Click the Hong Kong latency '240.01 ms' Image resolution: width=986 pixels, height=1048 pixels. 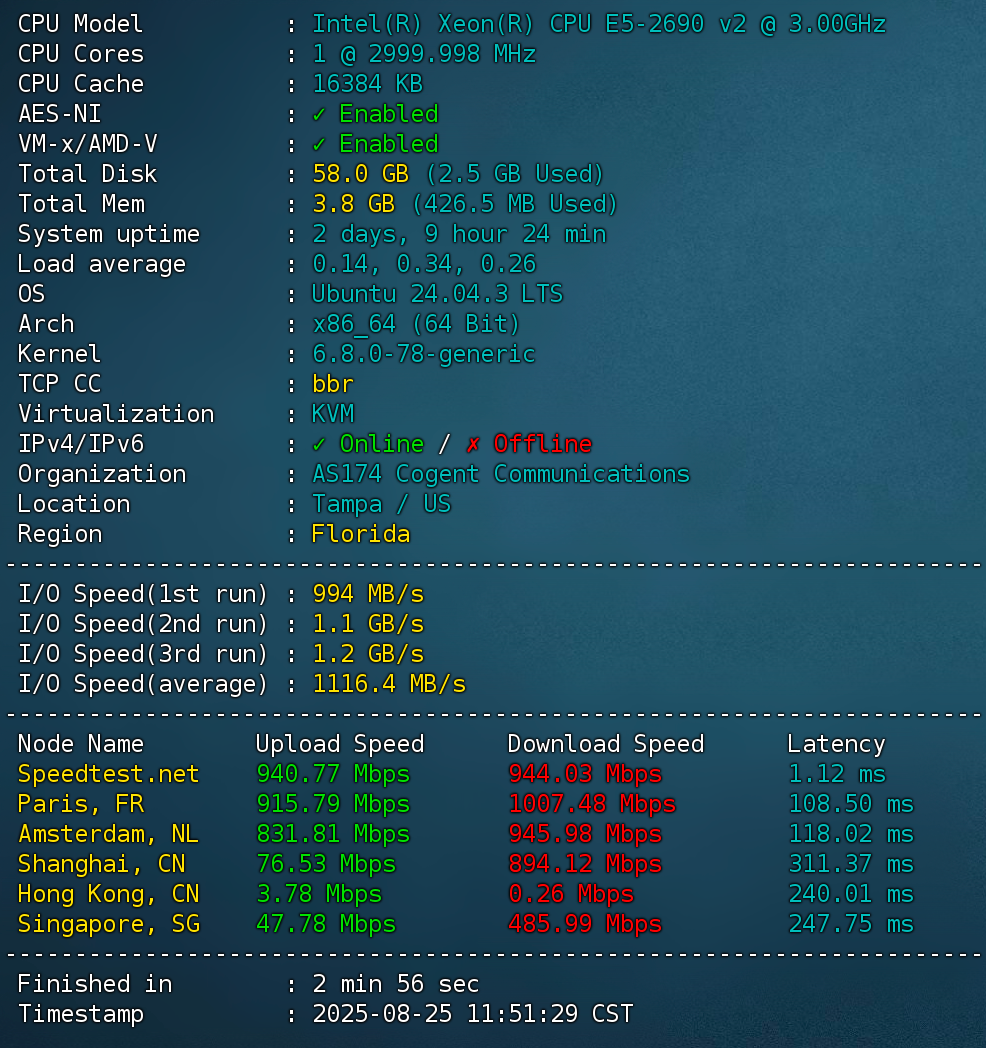[x=851, y=894]
